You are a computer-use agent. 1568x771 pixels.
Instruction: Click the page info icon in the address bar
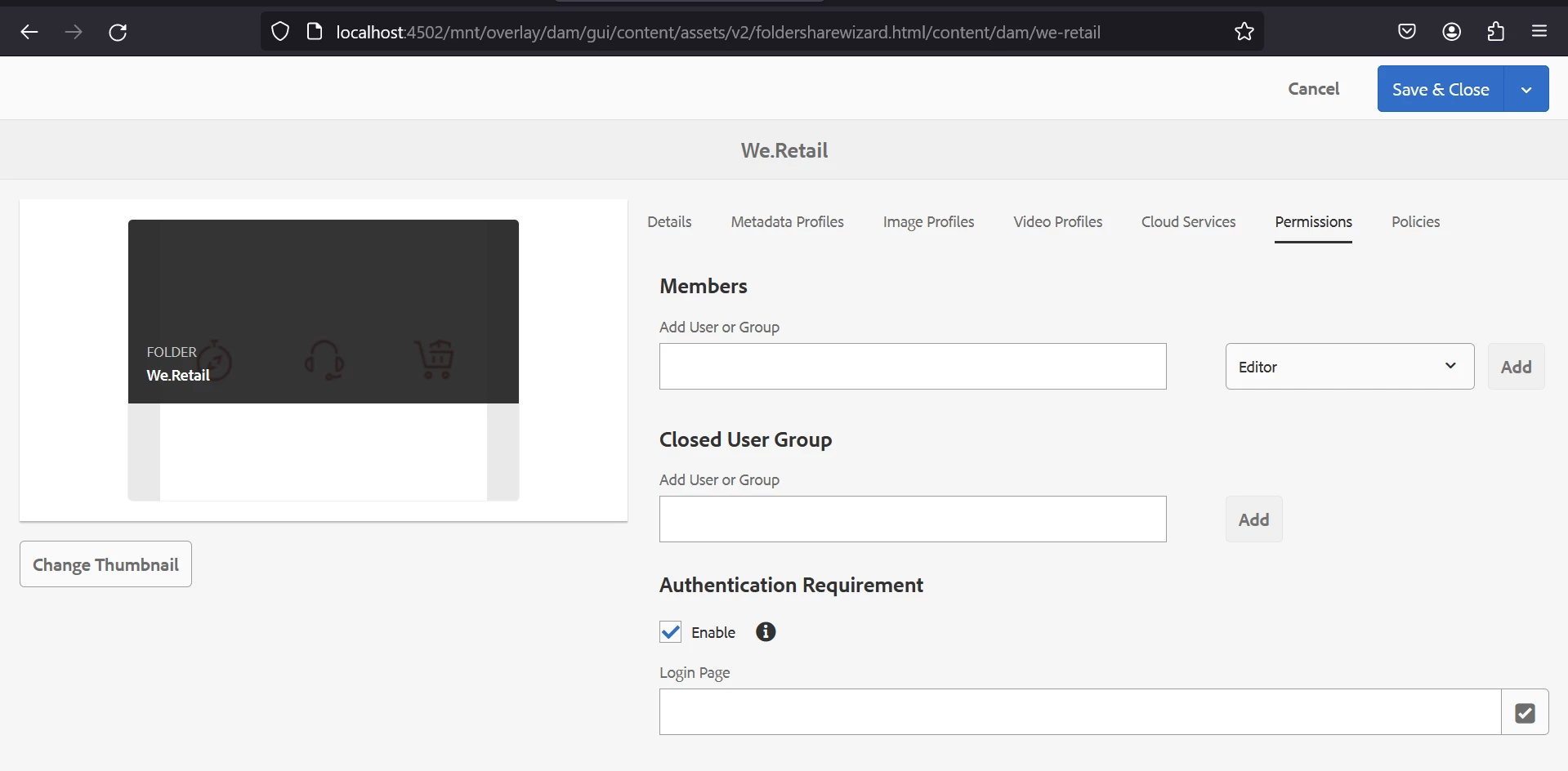tap(315, 32)
